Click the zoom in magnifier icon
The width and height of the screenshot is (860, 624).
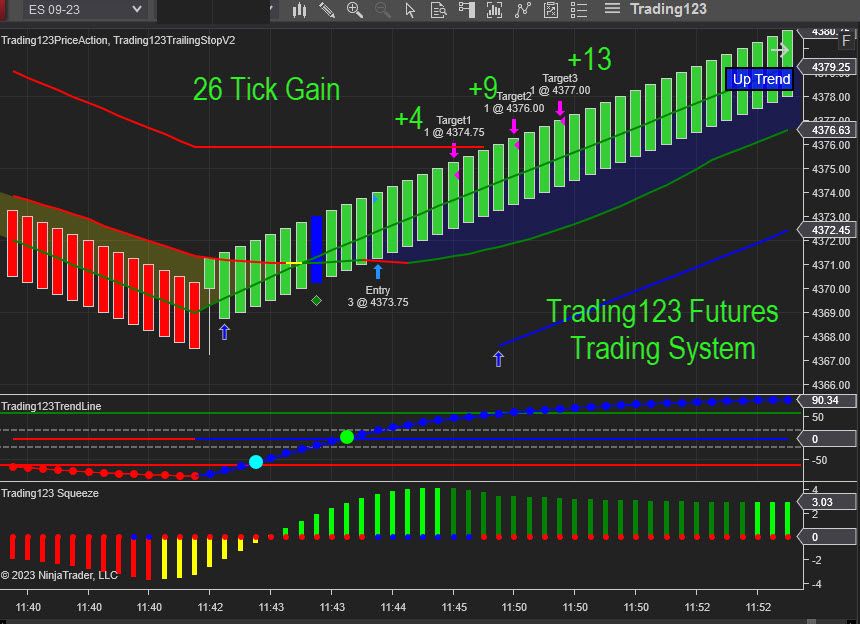pos(355,10)
